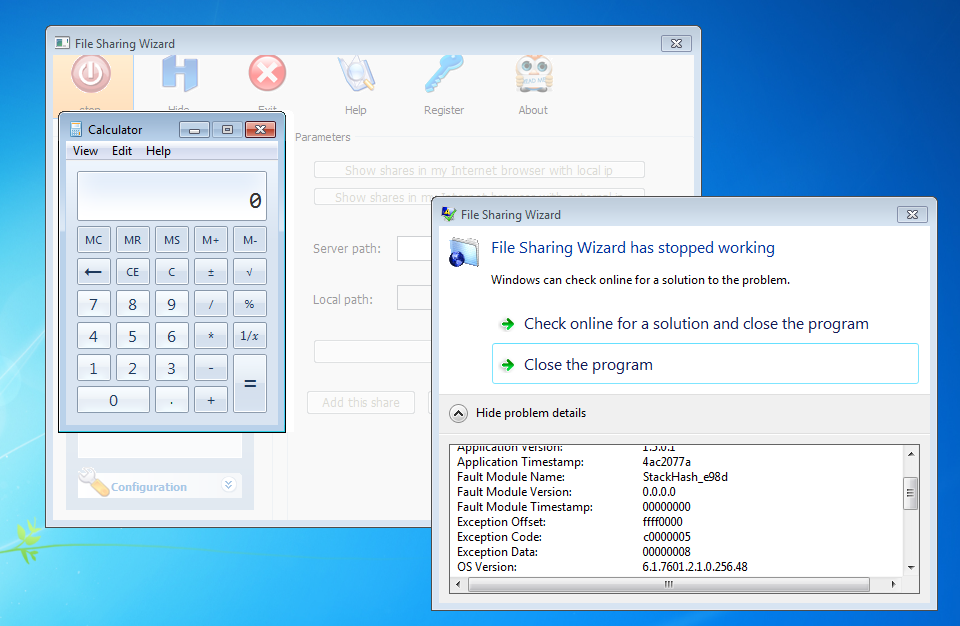Click calculator reciprocal 1/x key
Viewport: 960px width, 626px height.
point(250,336)
